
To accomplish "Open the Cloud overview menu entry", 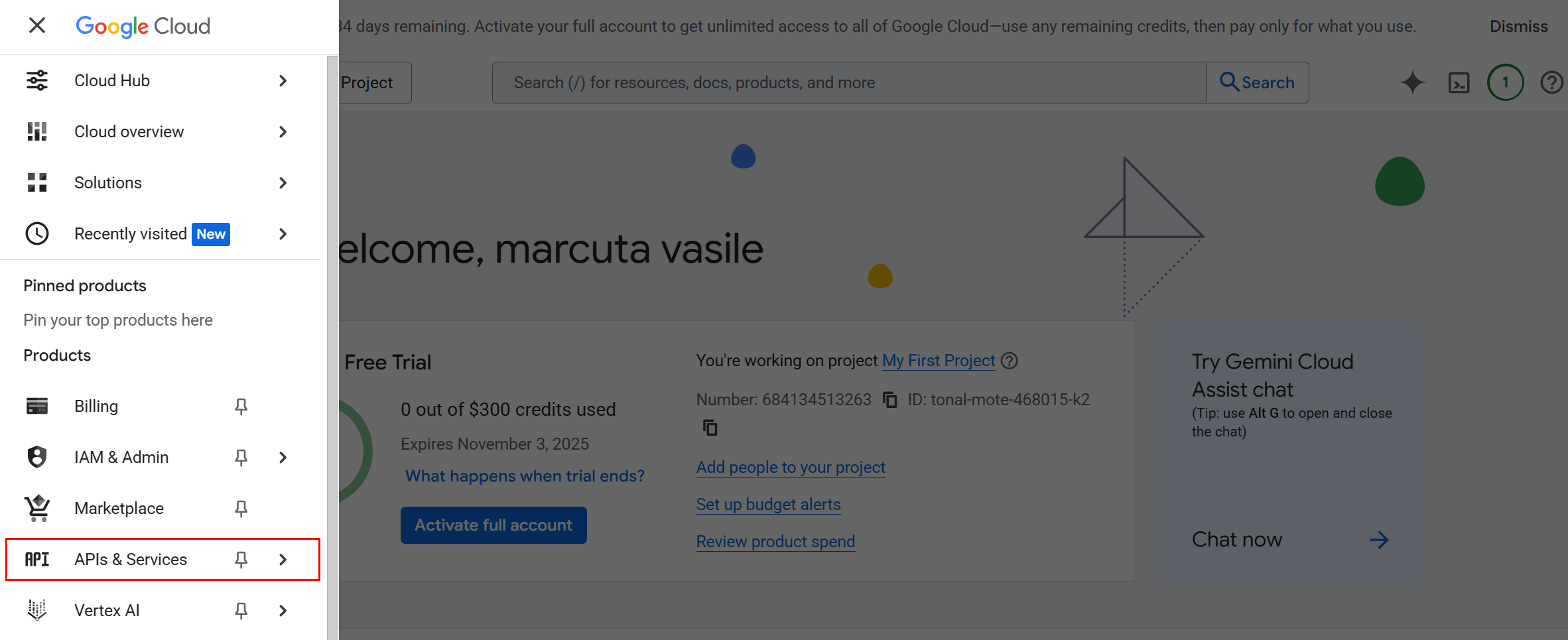I will click(x=129, y=131).
